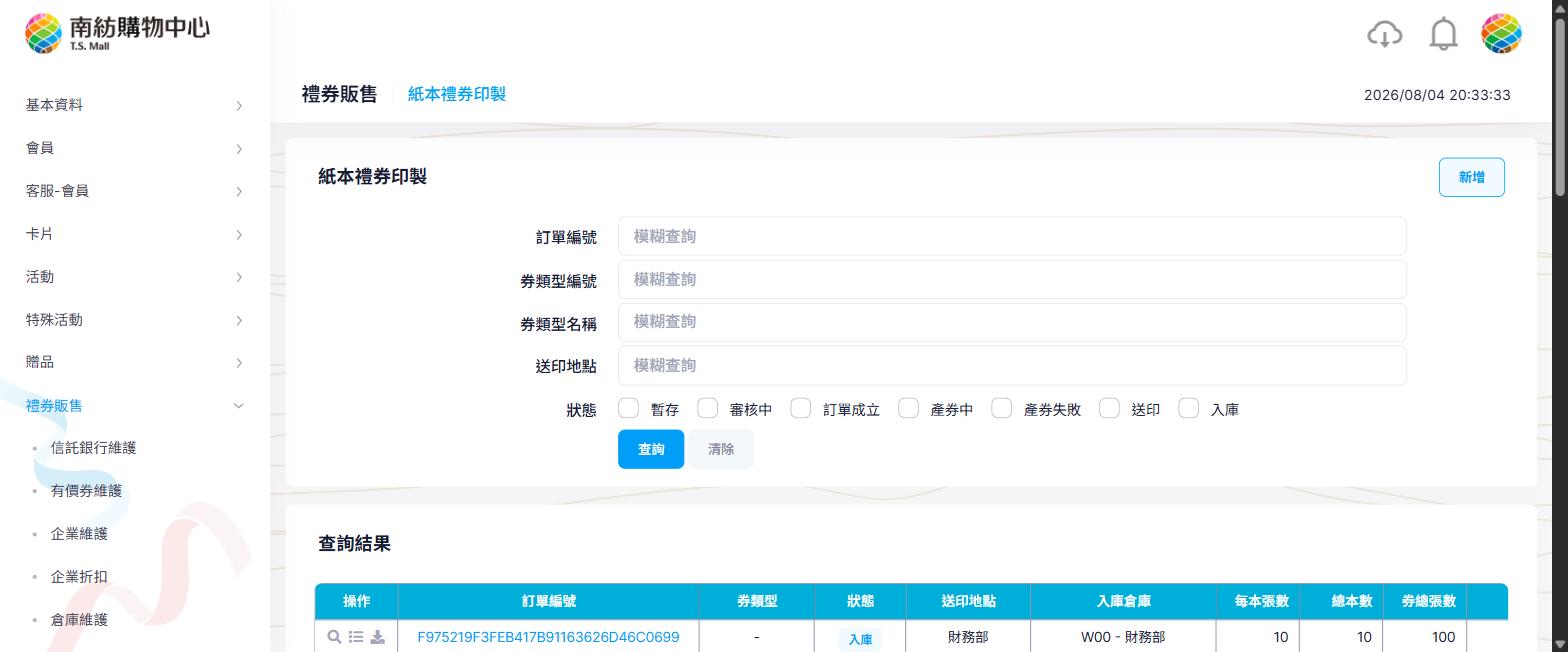
Task: Expand the 卡片 menu
Action: [x=135, y=234]
